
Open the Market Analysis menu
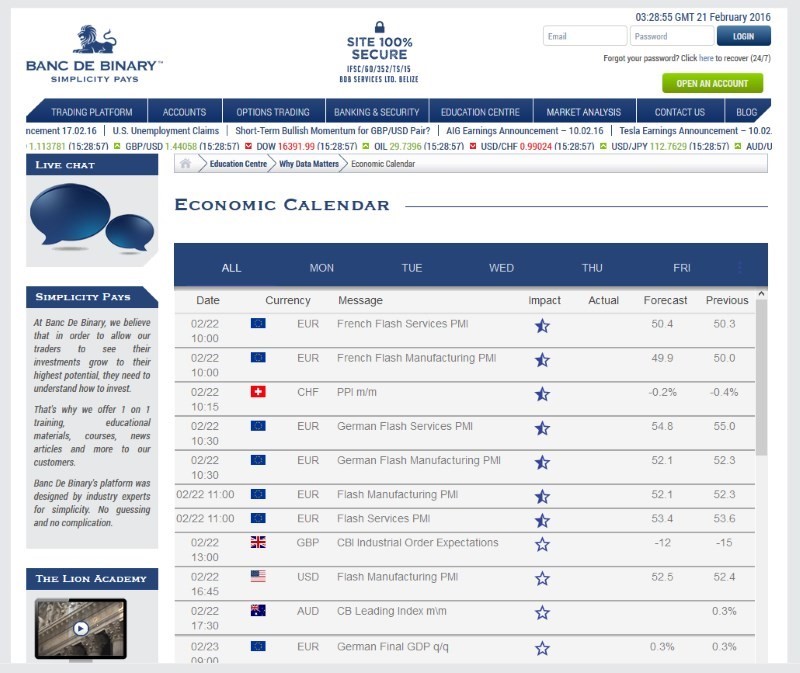(584, 112)
